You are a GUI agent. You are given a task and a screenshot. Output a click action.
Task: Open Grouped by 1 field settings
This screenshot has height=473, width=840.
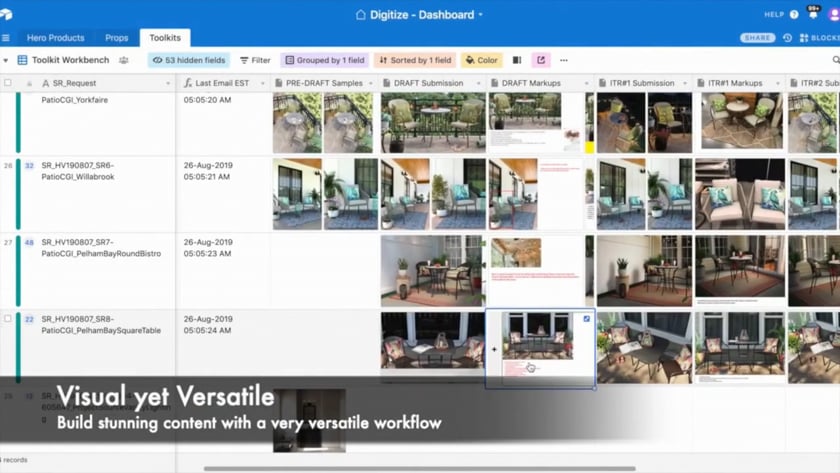[x=325, y=61]
